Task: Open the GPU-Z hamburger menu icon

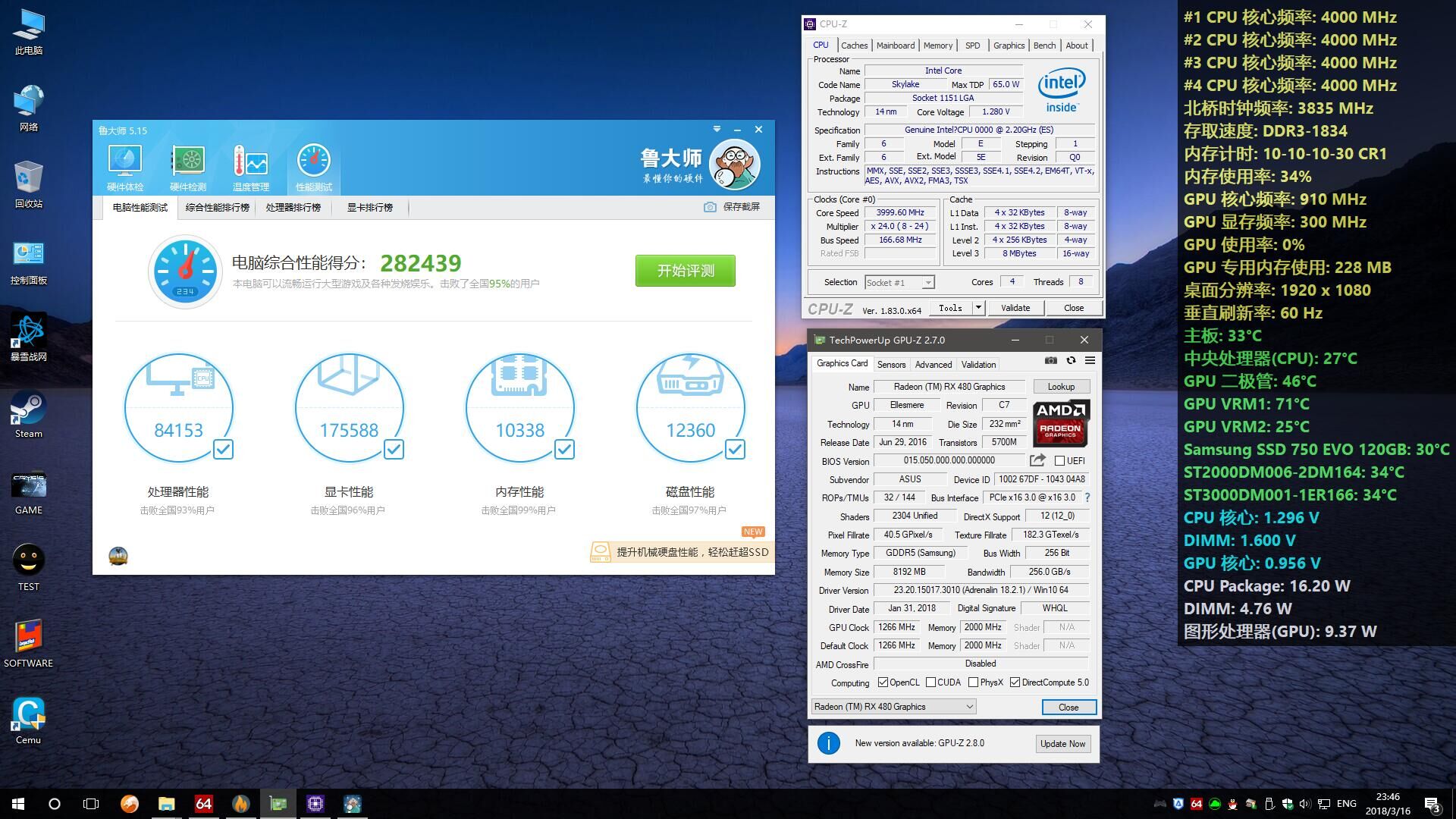Action: [x=1090, y=361]
